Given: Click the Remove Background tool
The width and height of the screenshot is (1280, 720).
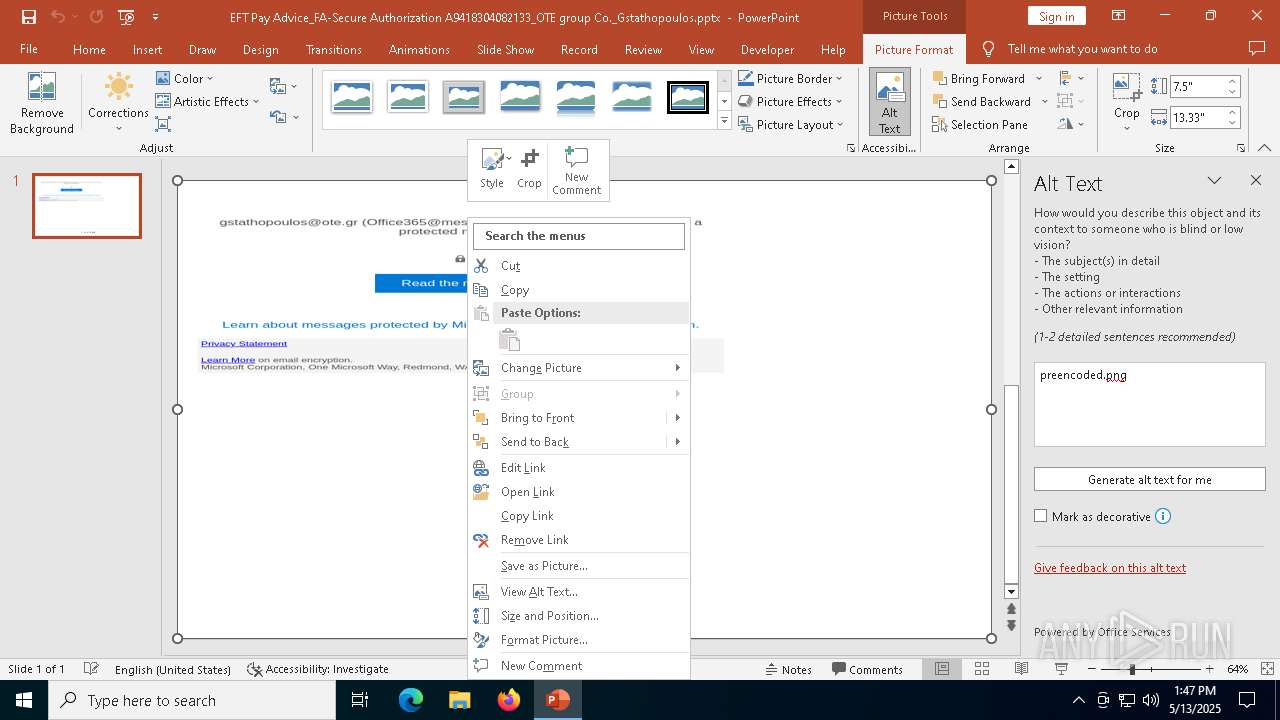Looking at the screenshot, I should point(42,104).
